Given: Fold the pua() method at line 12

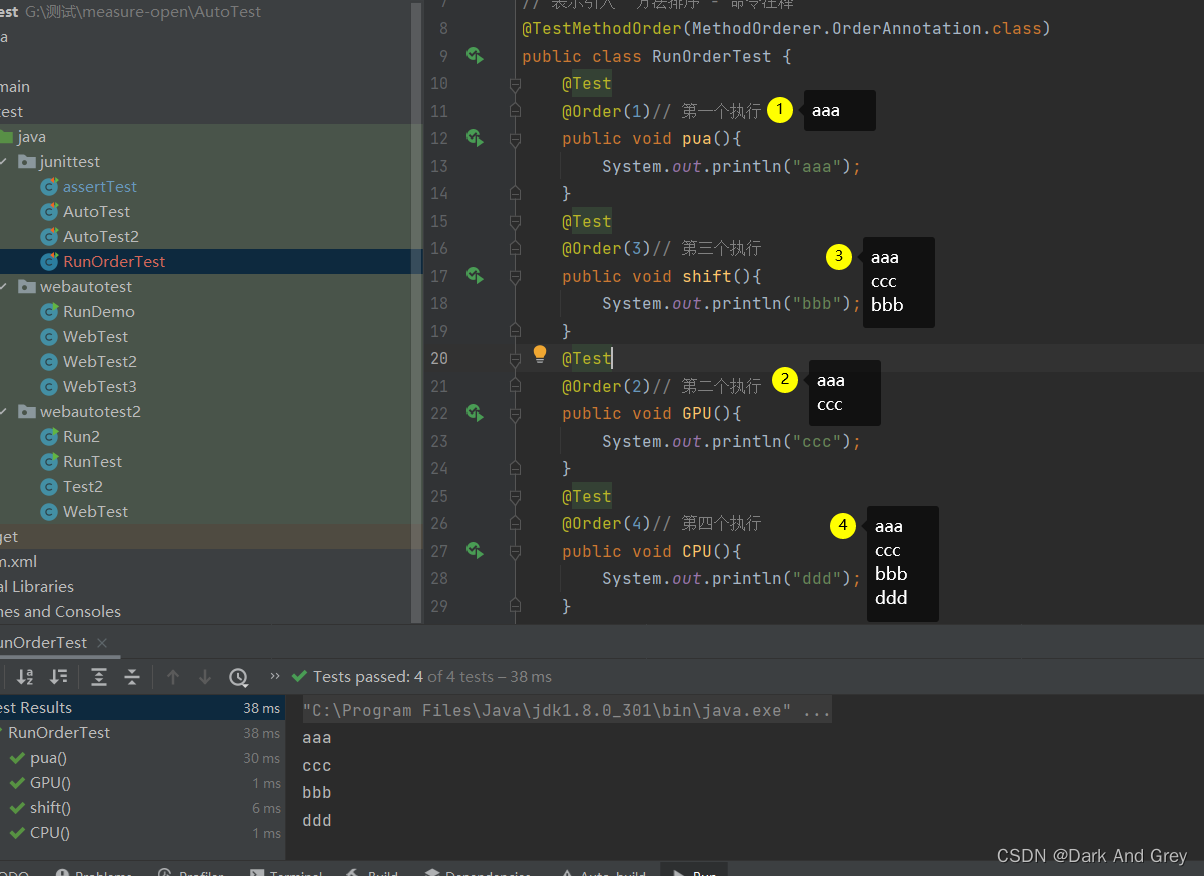Looking at the screenshot, I should coord(515,140).
